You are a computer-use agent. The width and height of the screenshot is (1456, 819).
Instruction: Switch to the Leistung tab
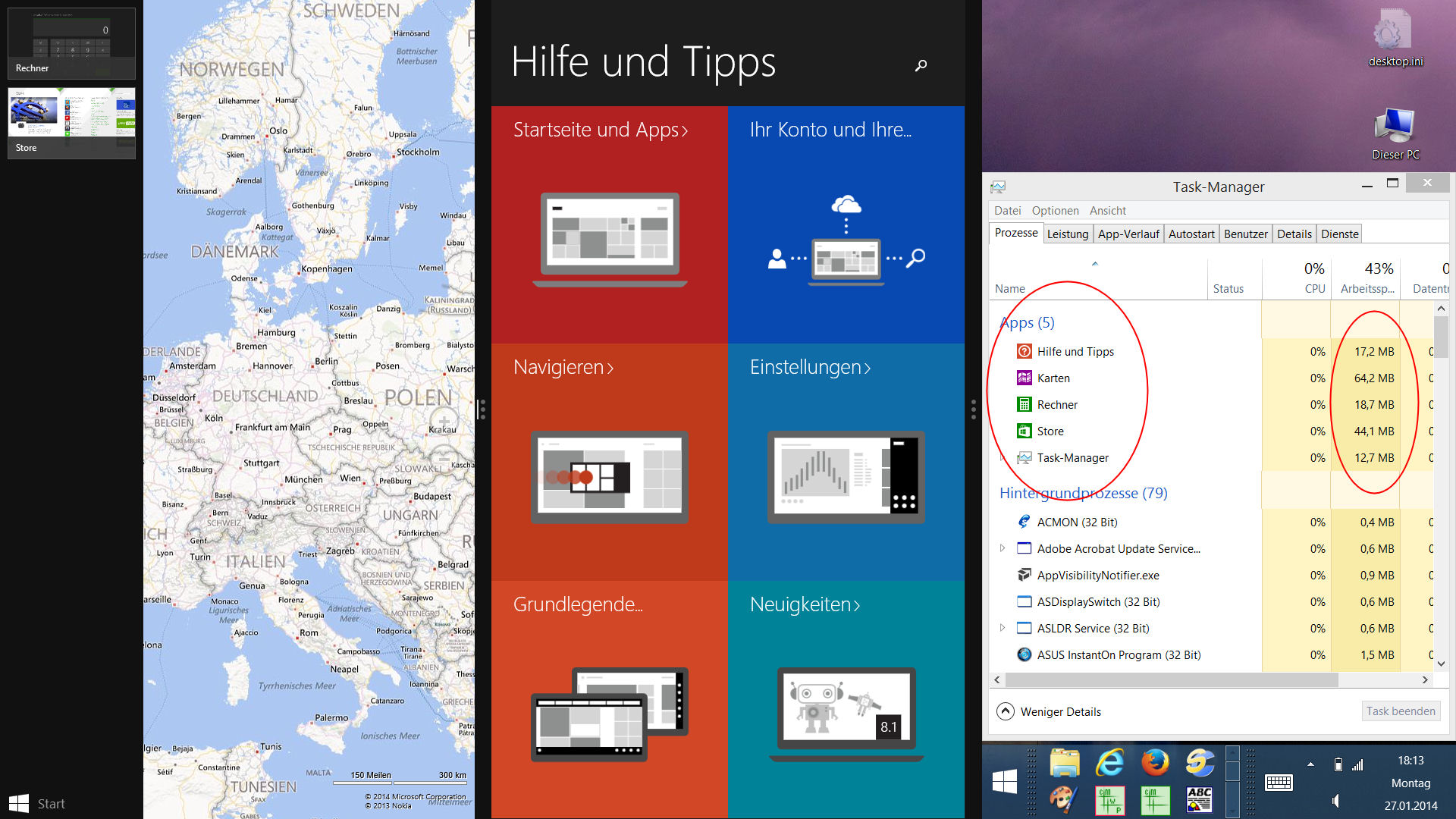pyautogui.click(x=1067, y=234)
